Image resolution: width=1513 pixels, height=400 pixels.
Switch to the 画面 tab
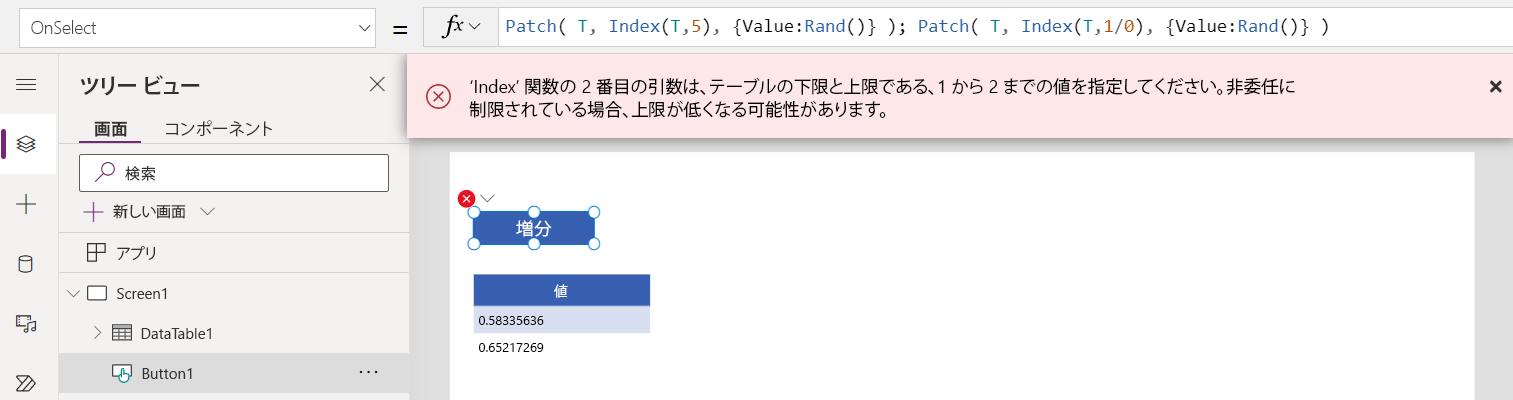pos(110,128)
